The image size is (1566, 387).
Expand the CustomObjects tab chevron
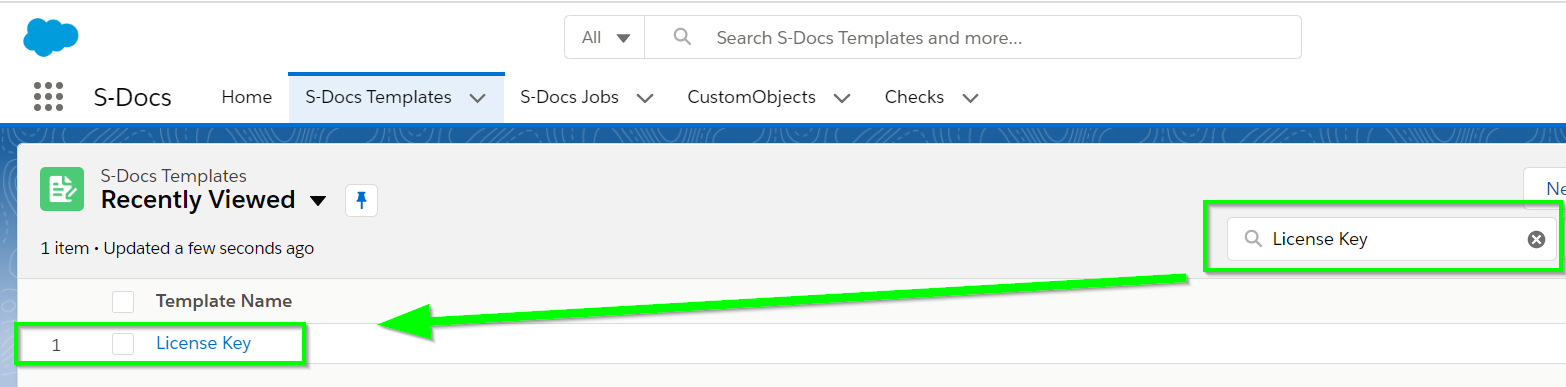(x=842, y=98)
